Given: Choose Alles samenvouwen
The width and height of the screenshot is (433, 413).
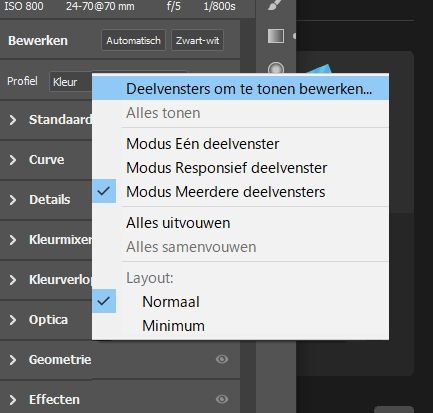Looking at the screenshot, I should [x=240, y=247].
